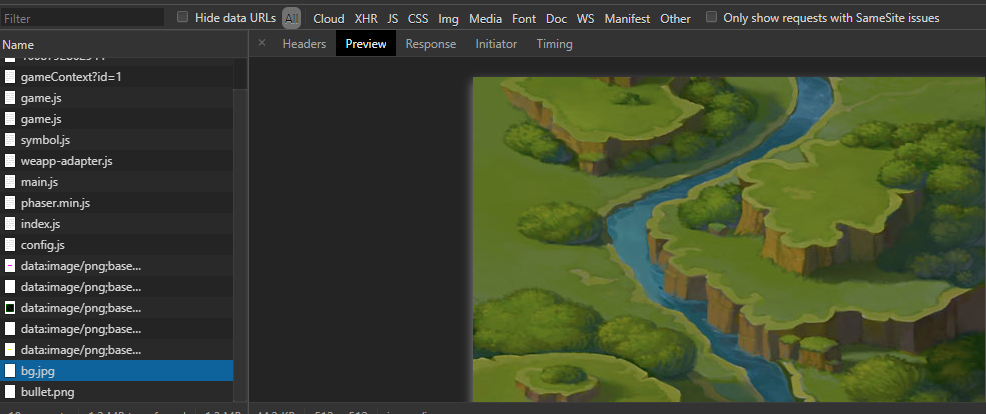
Task: Filter requests by Img type
Action: pyautogui.click(x=448, y=19)
